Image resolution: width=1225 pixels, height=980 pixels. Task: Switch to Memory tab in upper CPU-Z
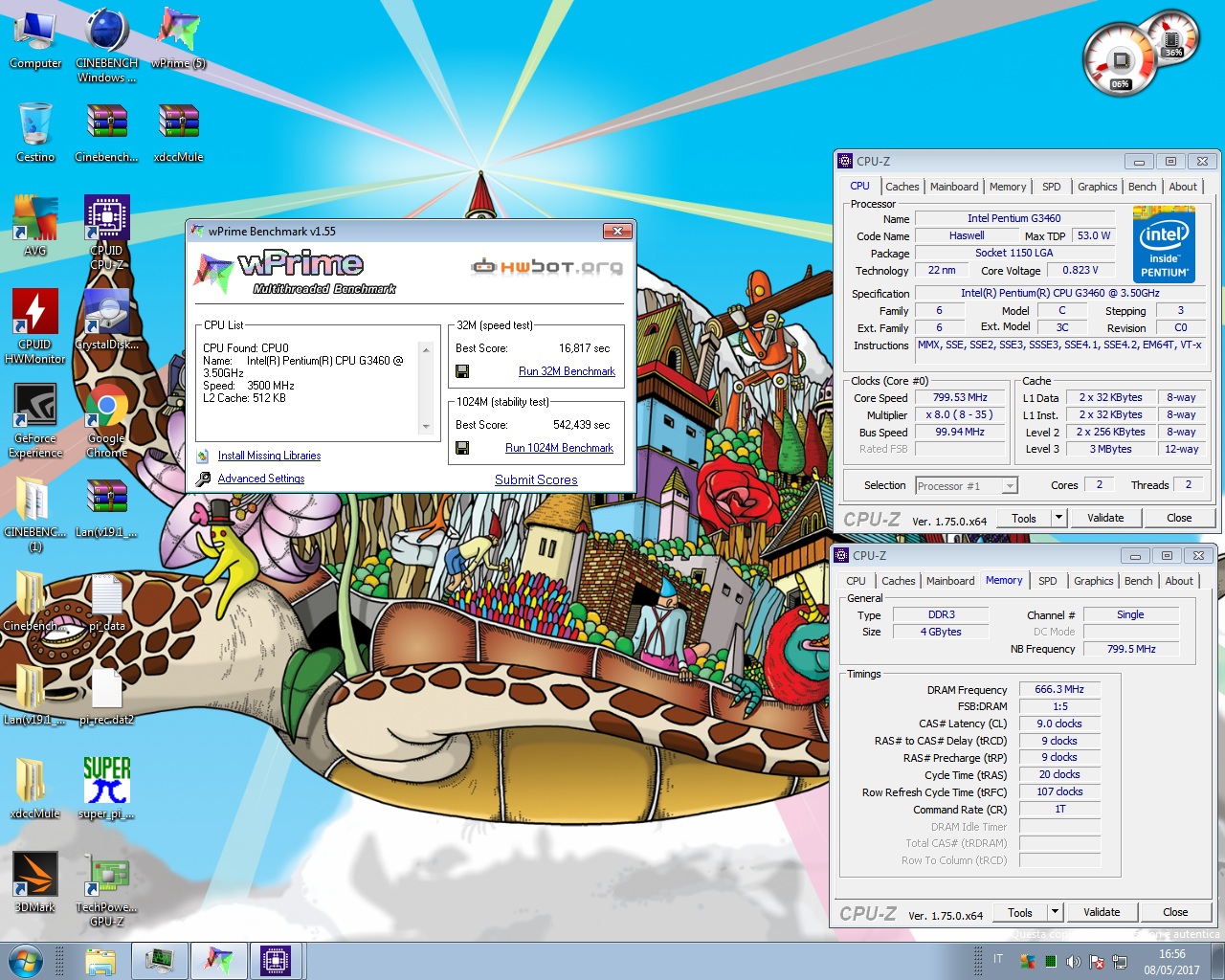pyautogui.click(x=1008, y=187)
